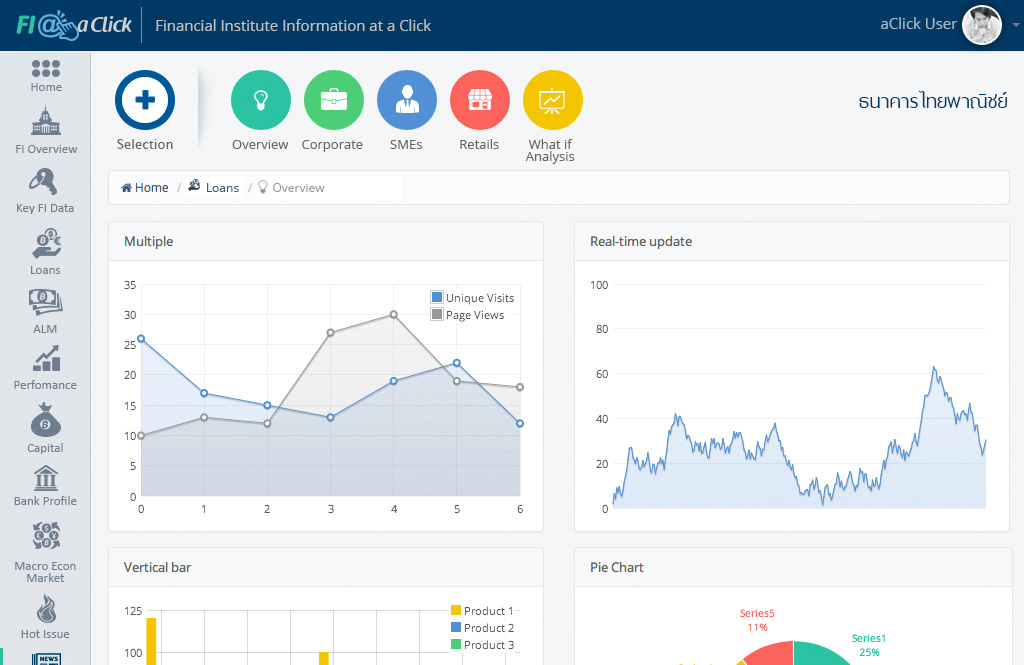The width and height of the screenshot is (1024, 665).
Task: Select Unique Visits data point at x=0
Action: 141,338
